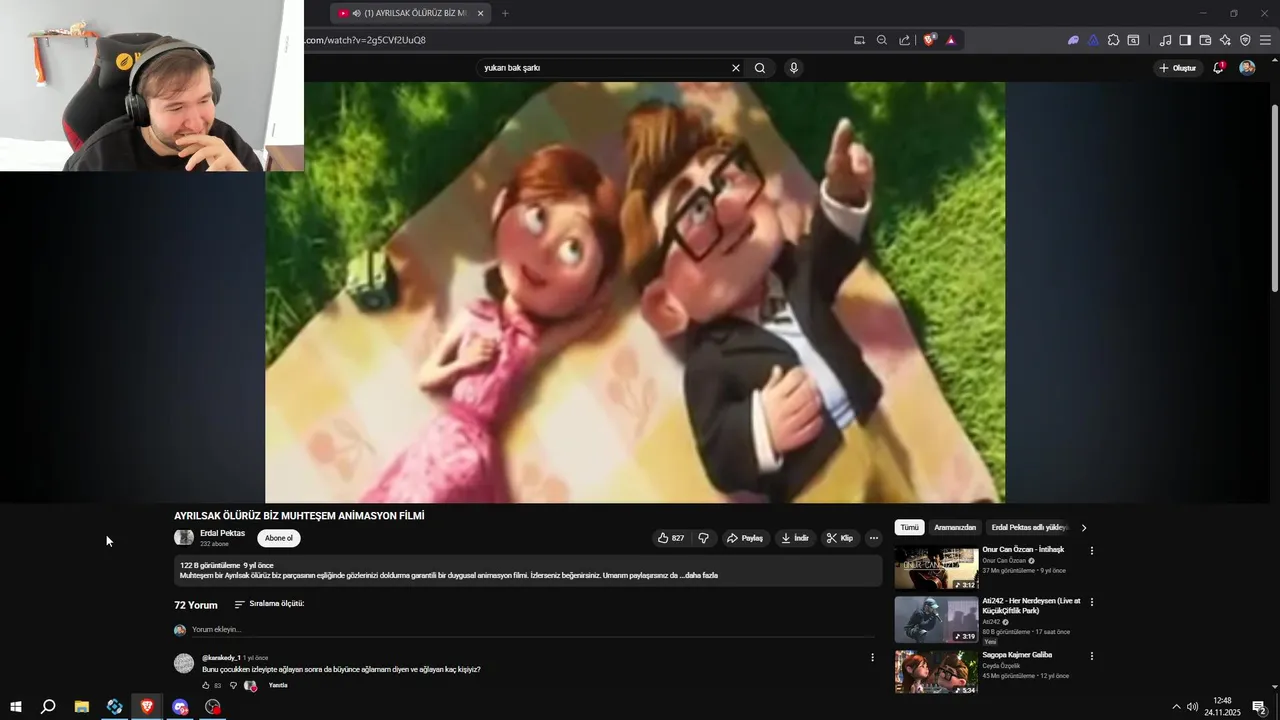The height and width of the screenshot is (720, 1280).
Task: Click the share icon in address bar
Action: pyautogui.click(x=905, y=40)
